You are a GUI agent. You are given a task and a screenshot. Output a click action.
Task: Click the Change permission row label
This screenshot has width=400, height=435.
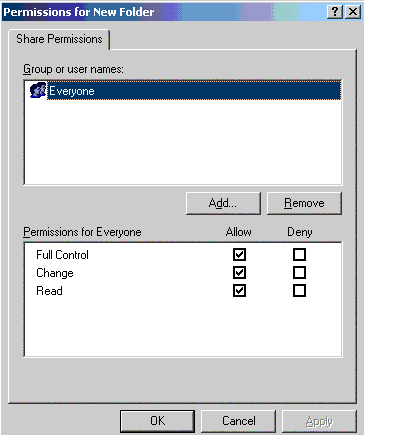[55, 273]
